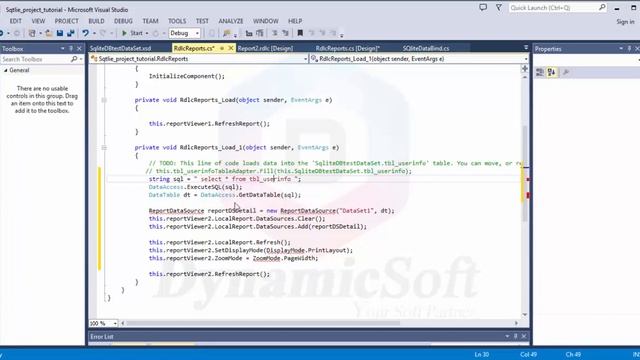Close the Error List panel
Viewport: 640px width, 360px height.
click(524, 336)
